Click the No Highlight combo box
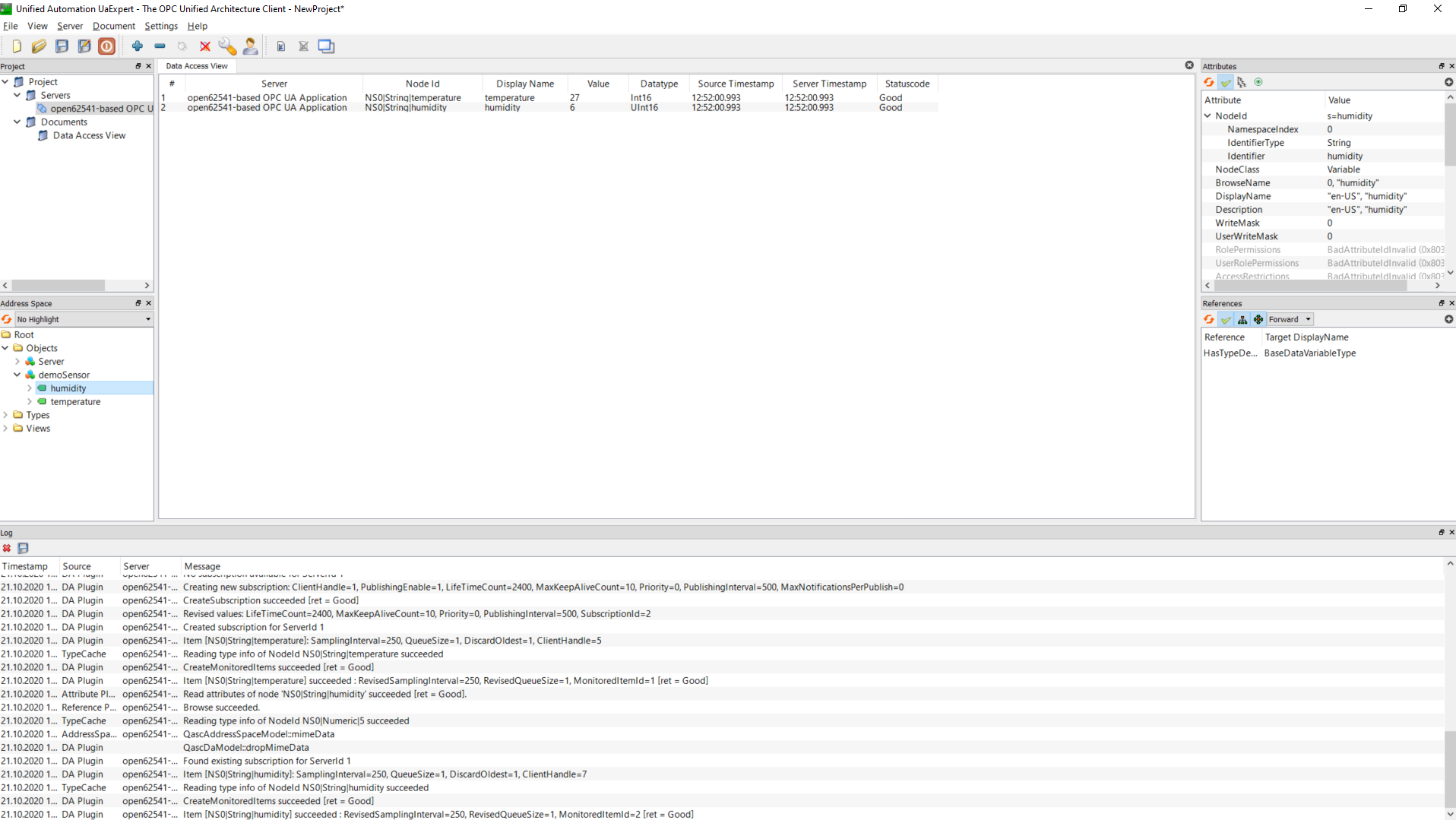 pos(82,318)
